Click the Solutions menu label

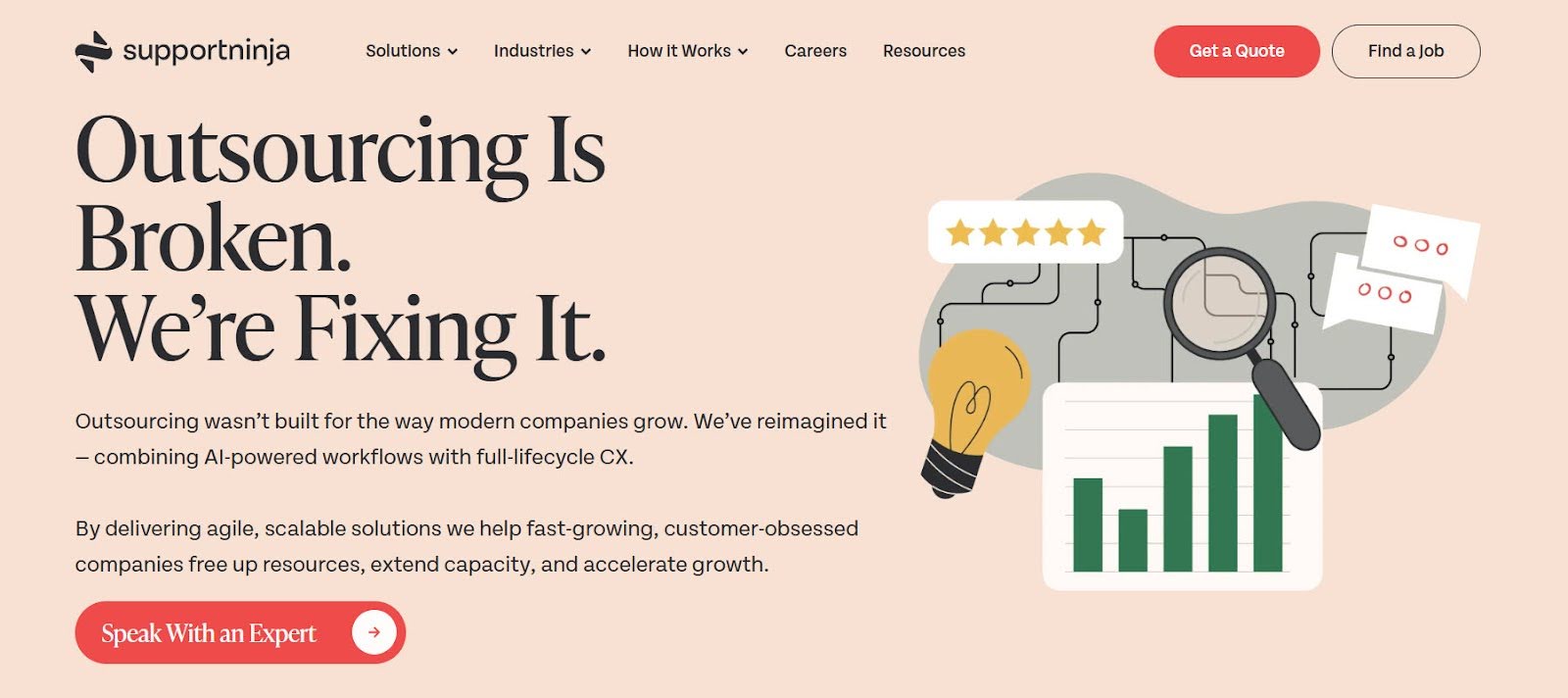403,51
